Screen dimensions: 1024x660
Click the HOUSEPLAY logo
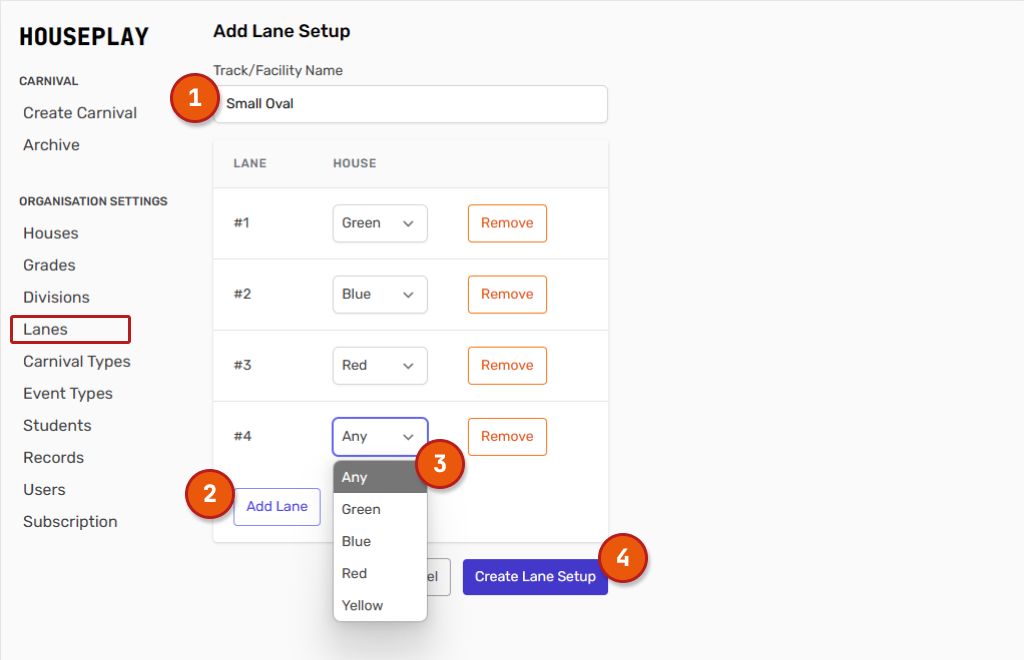(84, 37)
